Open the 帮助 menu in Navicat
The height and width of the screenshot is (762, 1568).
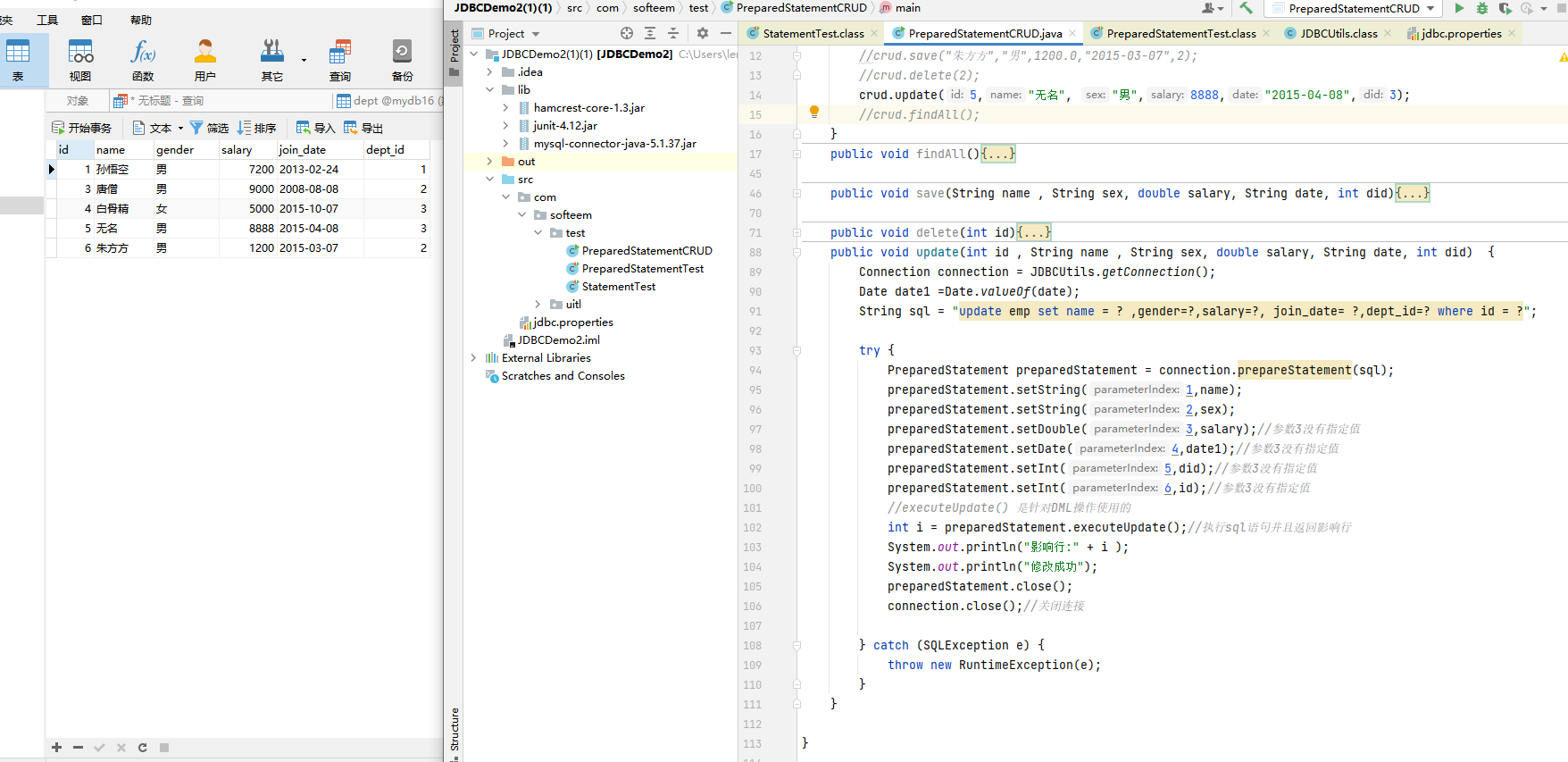click(141, 20)
